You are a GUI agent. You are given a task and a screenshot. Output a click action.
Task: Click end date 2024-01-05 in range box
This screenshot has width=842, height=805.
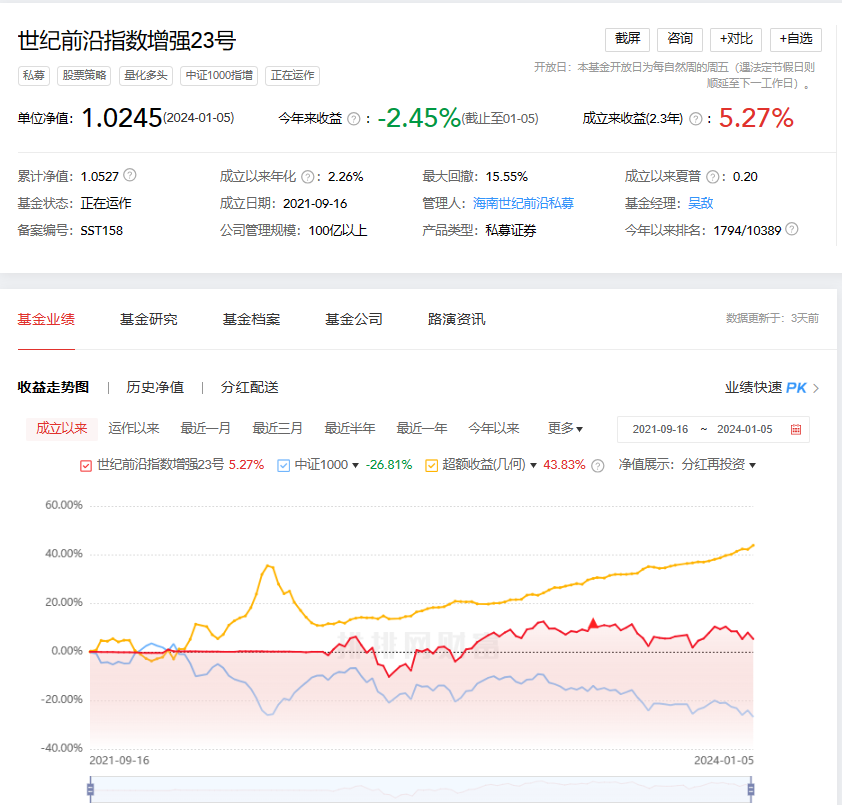point(745,430)
